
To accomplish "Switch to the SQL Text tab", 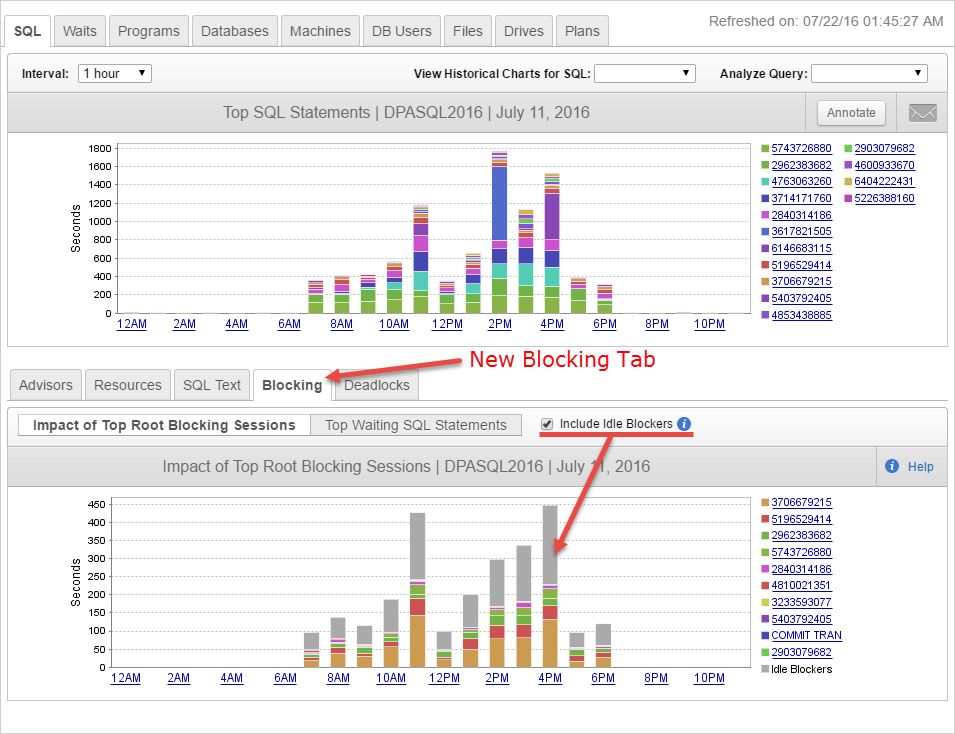I will (x=212, y=385).
